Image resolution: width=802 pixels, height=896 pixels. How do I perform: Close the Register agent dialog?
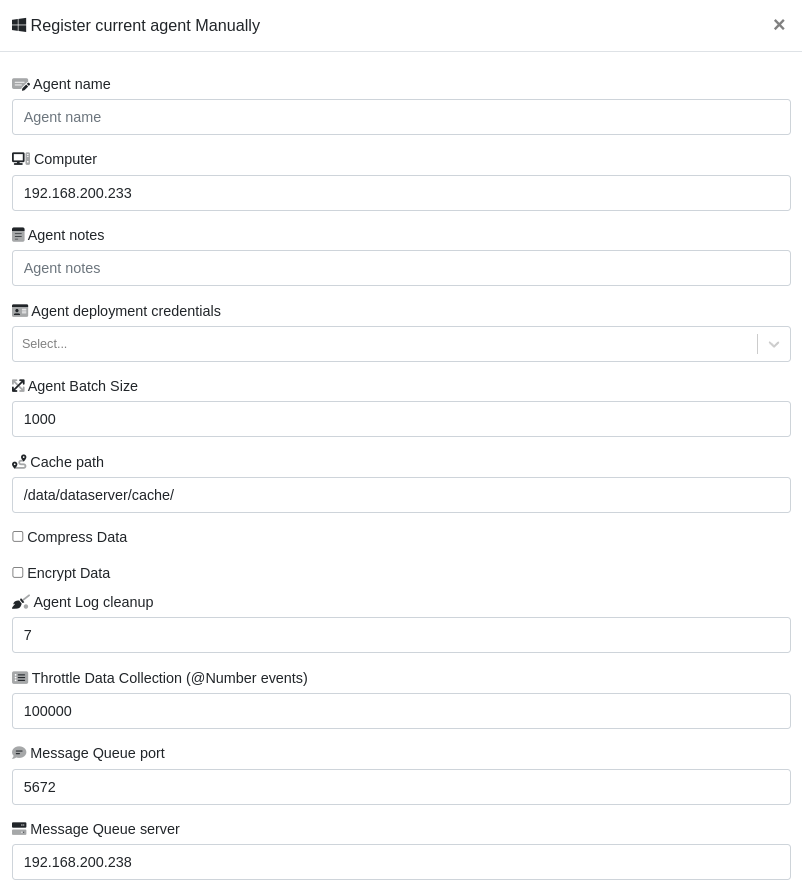click(779, 25)
